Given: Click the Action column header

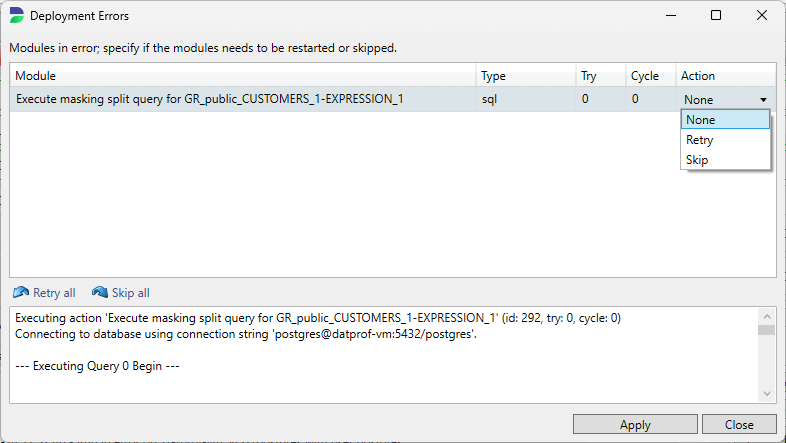Looking at the screenshot, I should [x=725, y=76].
